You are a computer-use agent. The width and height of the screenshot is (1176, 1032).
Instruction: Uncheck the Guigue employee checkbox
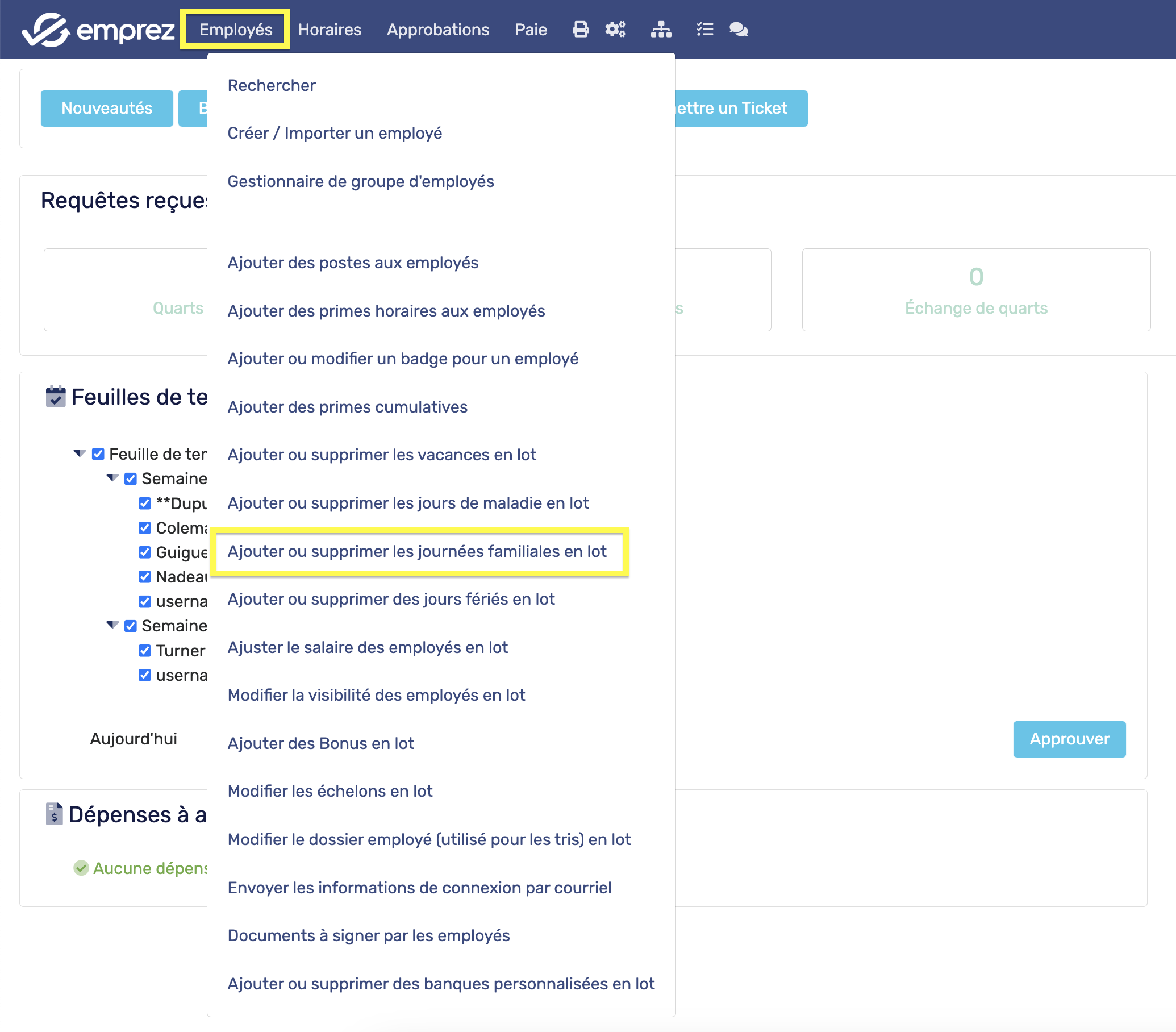(x=145, y=552)
